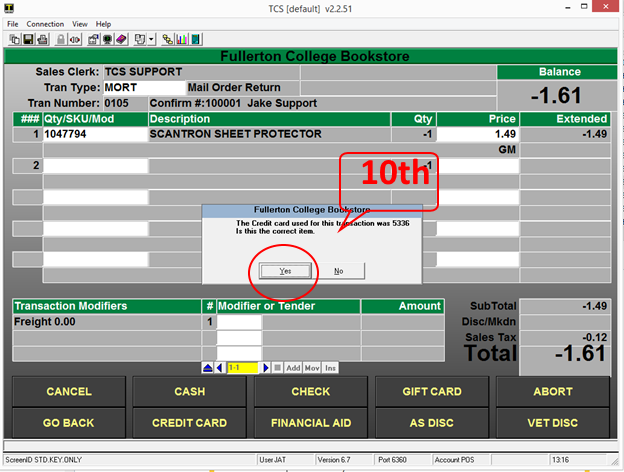This screenshot has width=624, height=472.
Task: Click the Confirm #:100001 Jake Support text
Action: pyautogui.click(x=233, y=103)
